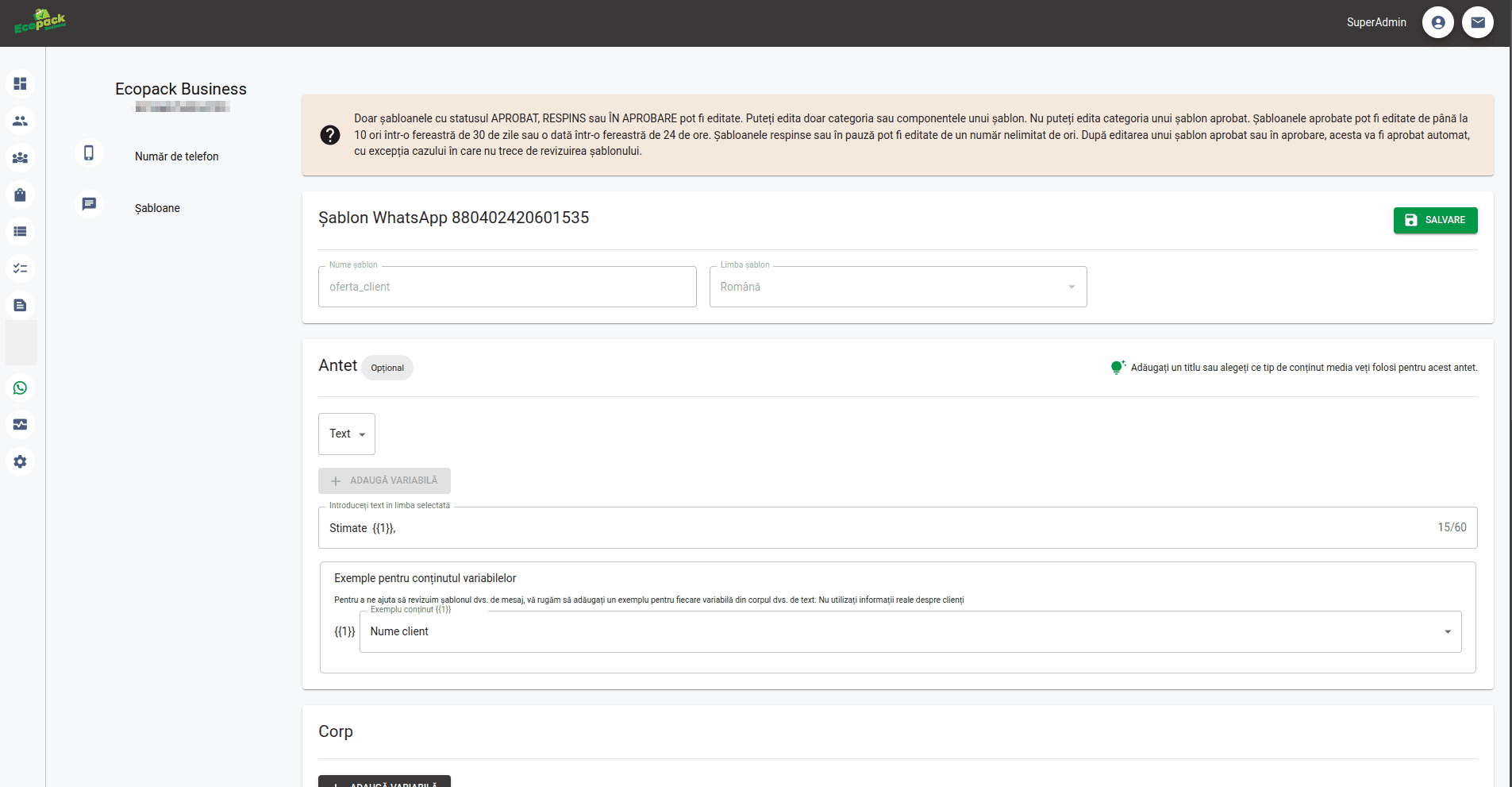Click the chat icon next to Șabloane

[89, 204]
